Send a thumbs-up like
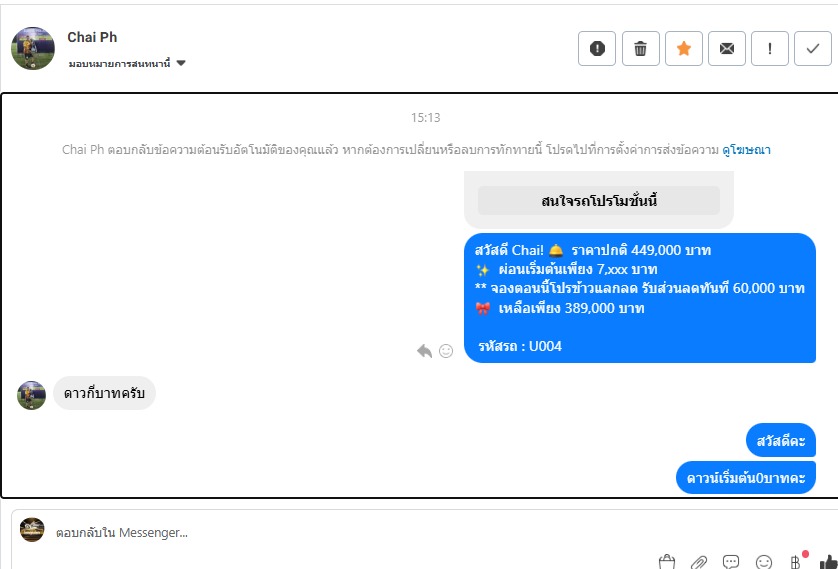The width and height of the screenshot is (838, 569). pos(828,562)
